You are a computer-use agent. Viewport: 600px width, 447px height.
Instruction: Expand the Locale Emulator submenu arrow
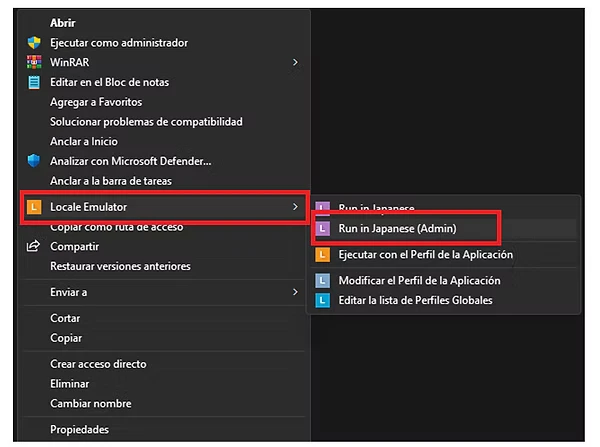[295, 207]
